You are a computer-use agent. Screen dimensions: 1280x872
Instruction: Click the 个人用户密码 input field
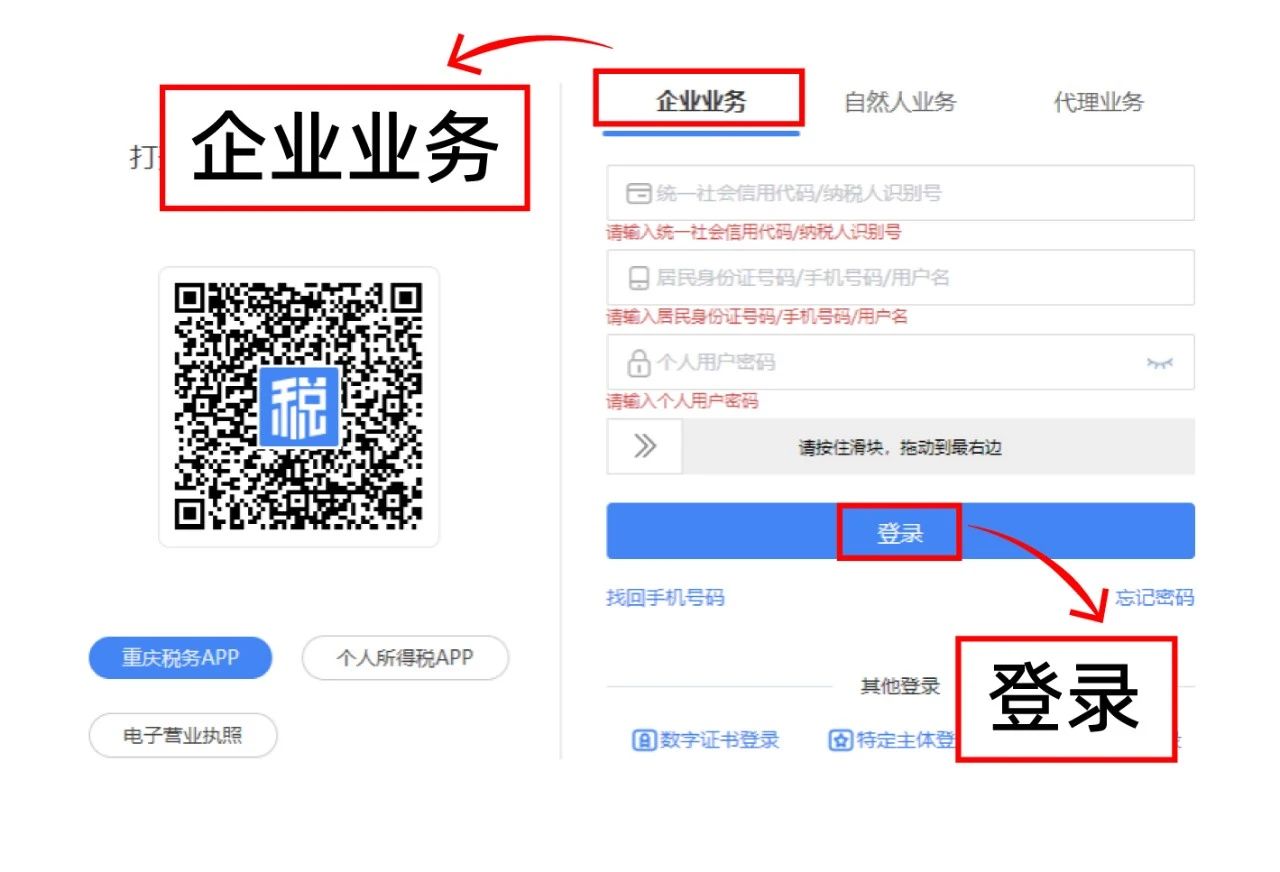point(900,362)
